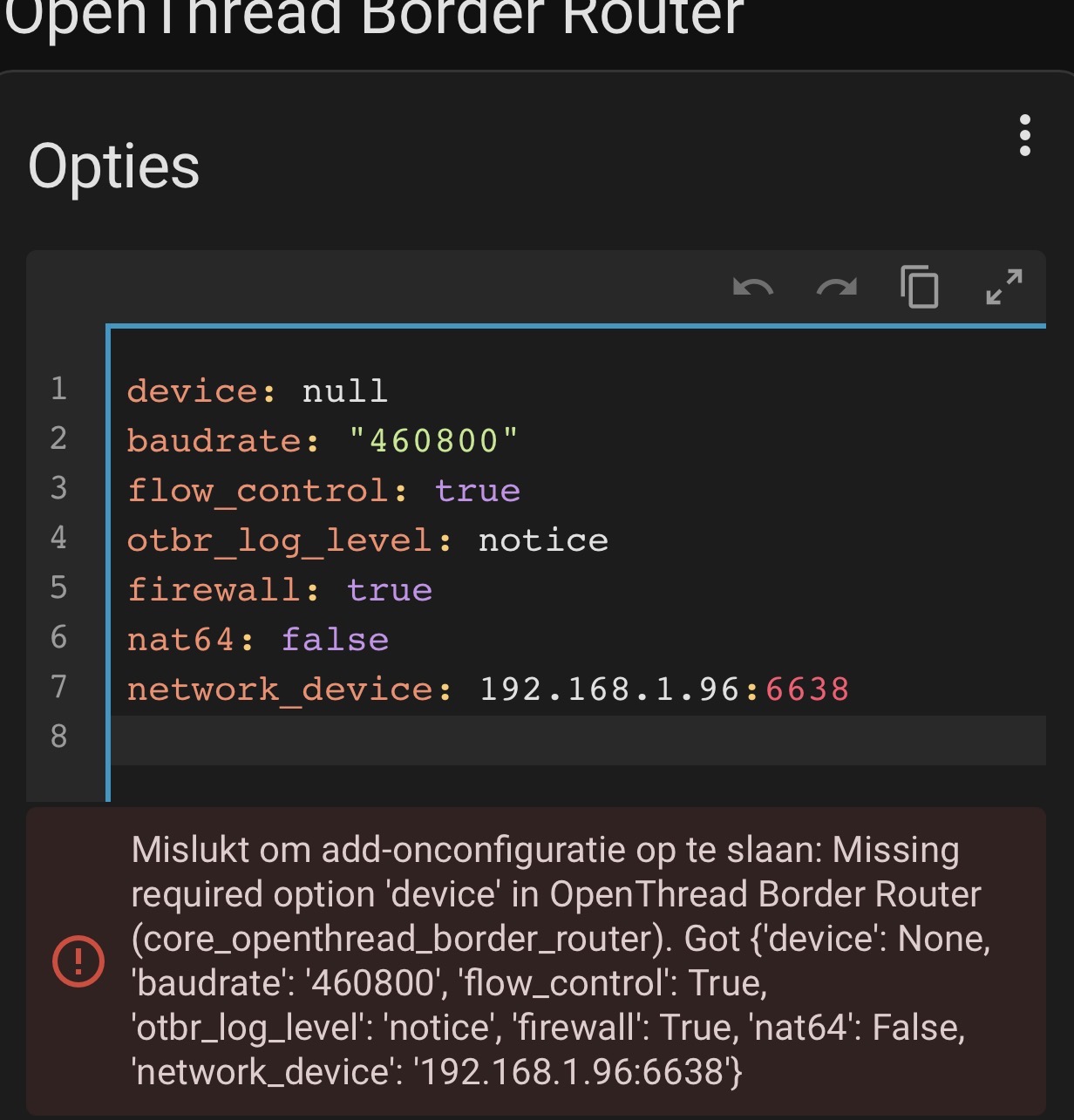Image resolution: width=1074 pixels, height=1120 pixels.
Task: Click the OpenThread Border Router page title
Action: pos(375,17)
